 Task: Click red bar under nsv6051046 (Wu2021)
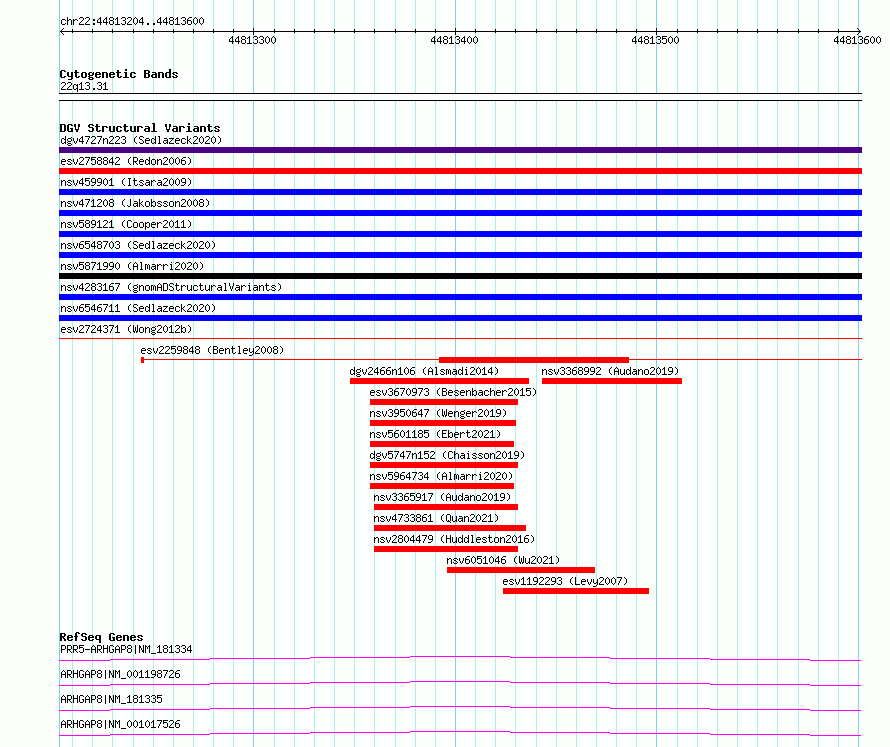pos(521,570)
